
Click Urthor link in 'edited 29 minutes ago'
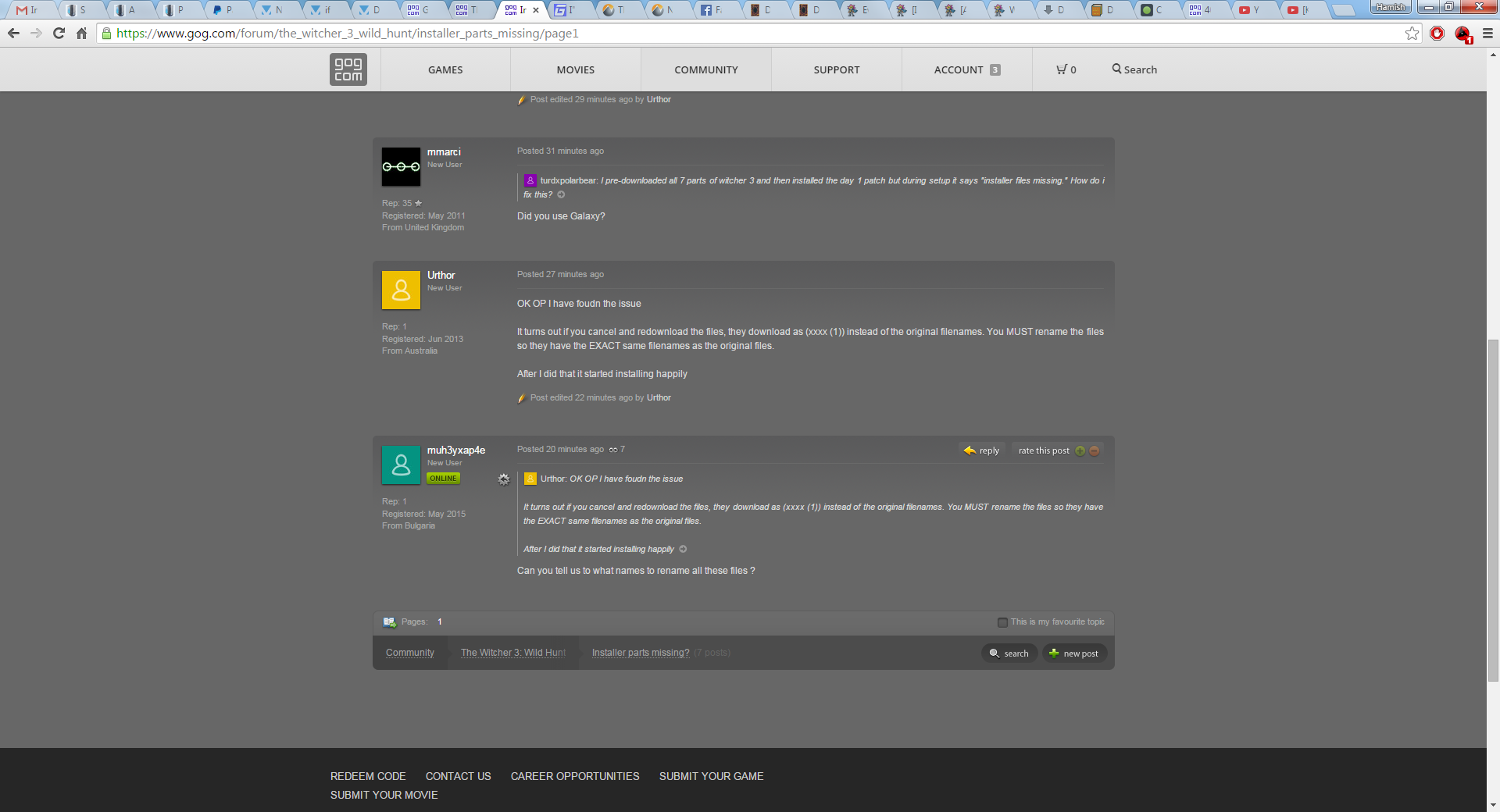click(x=659, y=99)
